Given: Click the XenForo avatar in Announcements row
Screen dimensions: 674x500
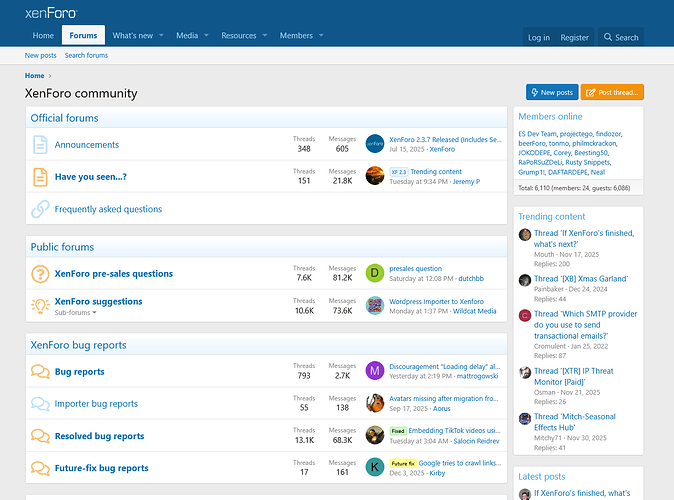Looking at the screenshot, I should click(375, 144).
